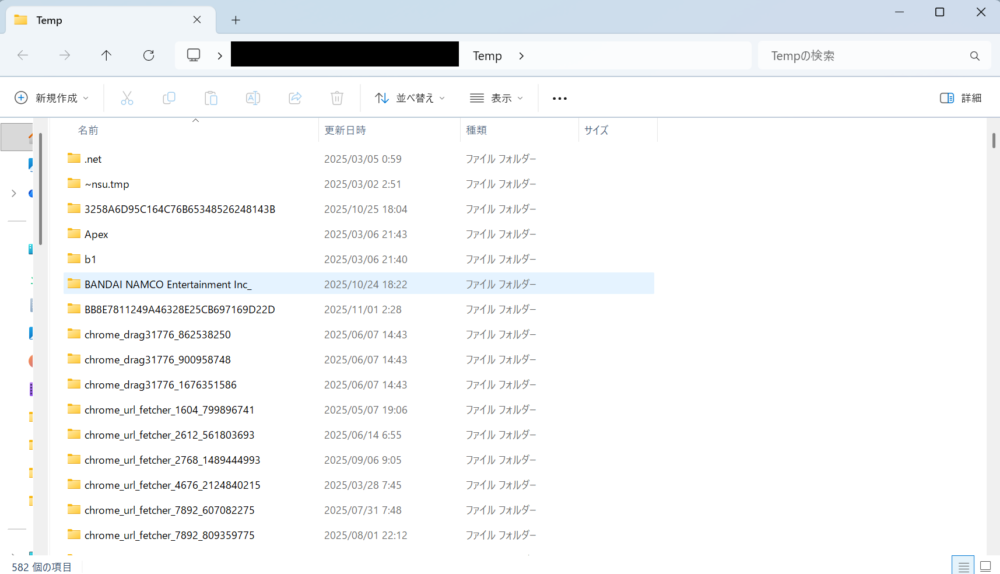Refresh the current folder view
Viewport: 1000px width, 574px height.
[x=149, y=56]
